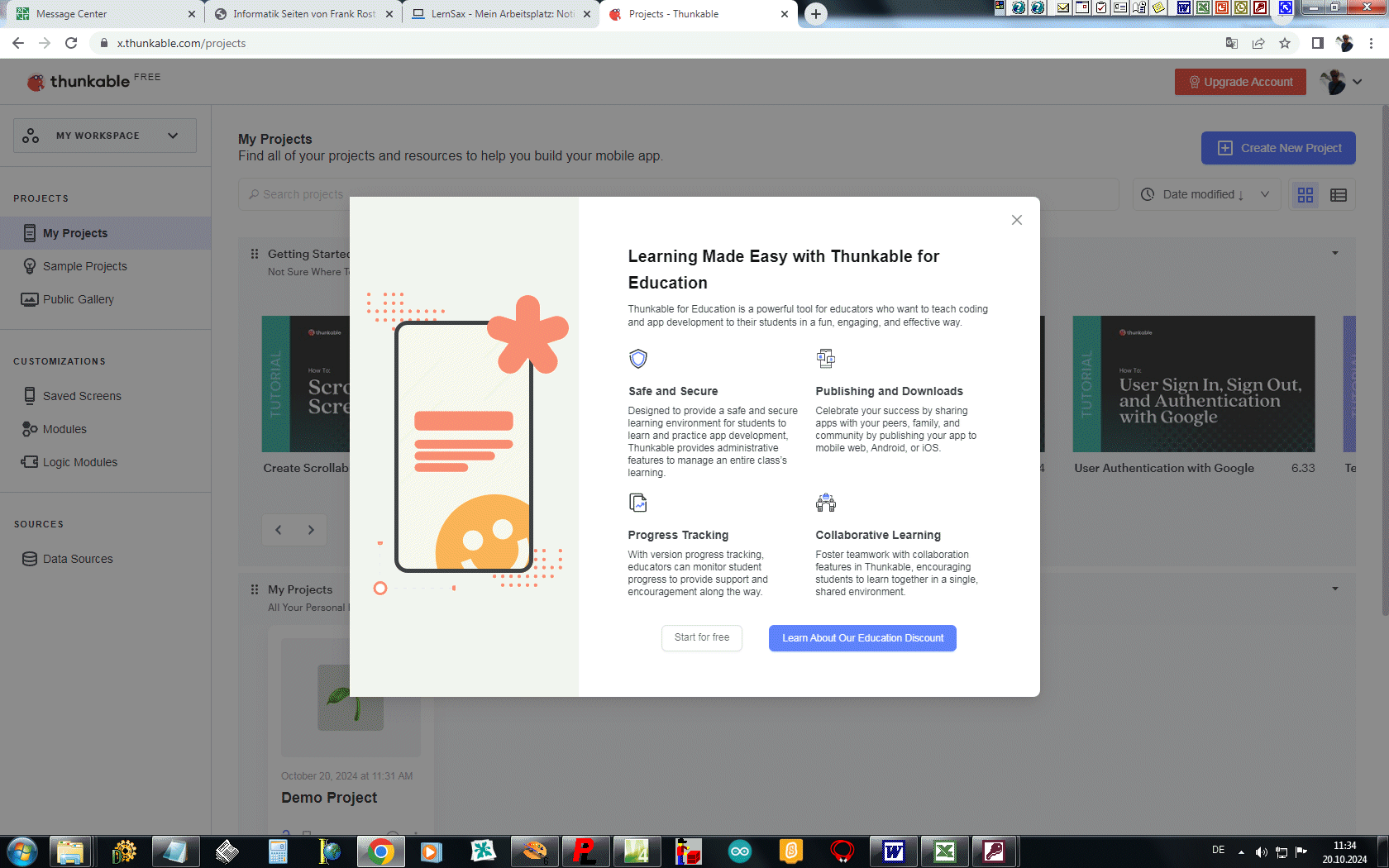Click Chrome icon in taskbar
The width and height of the screenshot is (1389, 868).
(x=380, y=851)
